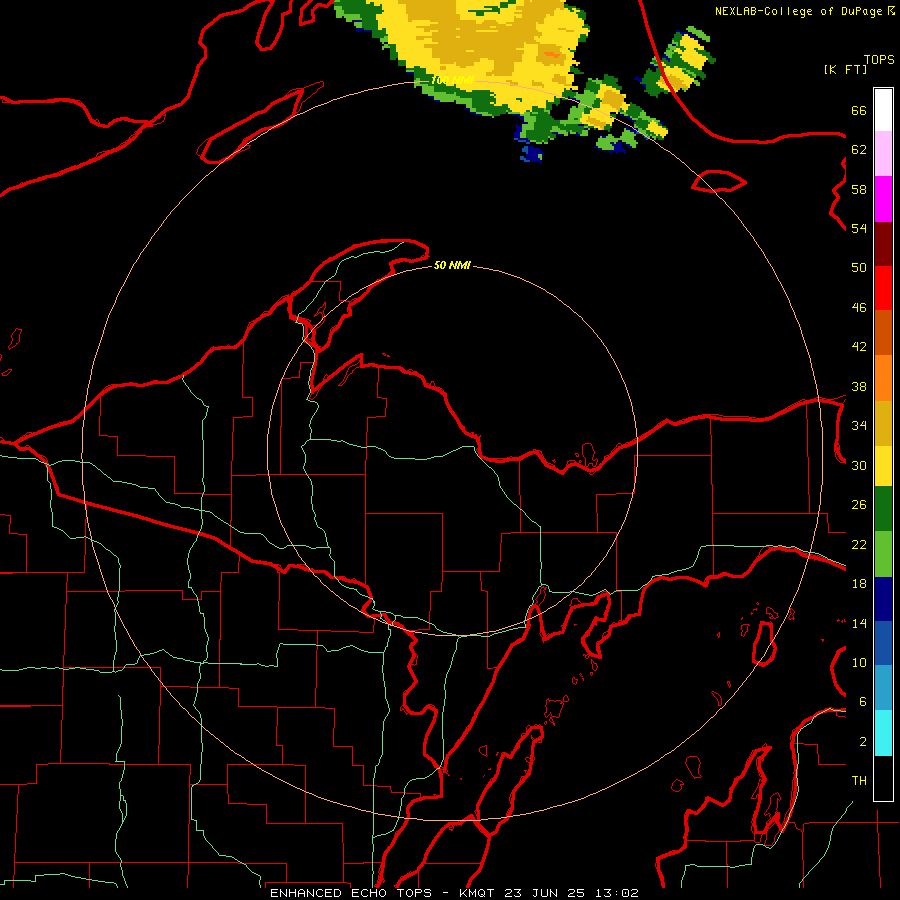Select the light green legend swatch
Viewport: 900px width, 900px height.
883,554
